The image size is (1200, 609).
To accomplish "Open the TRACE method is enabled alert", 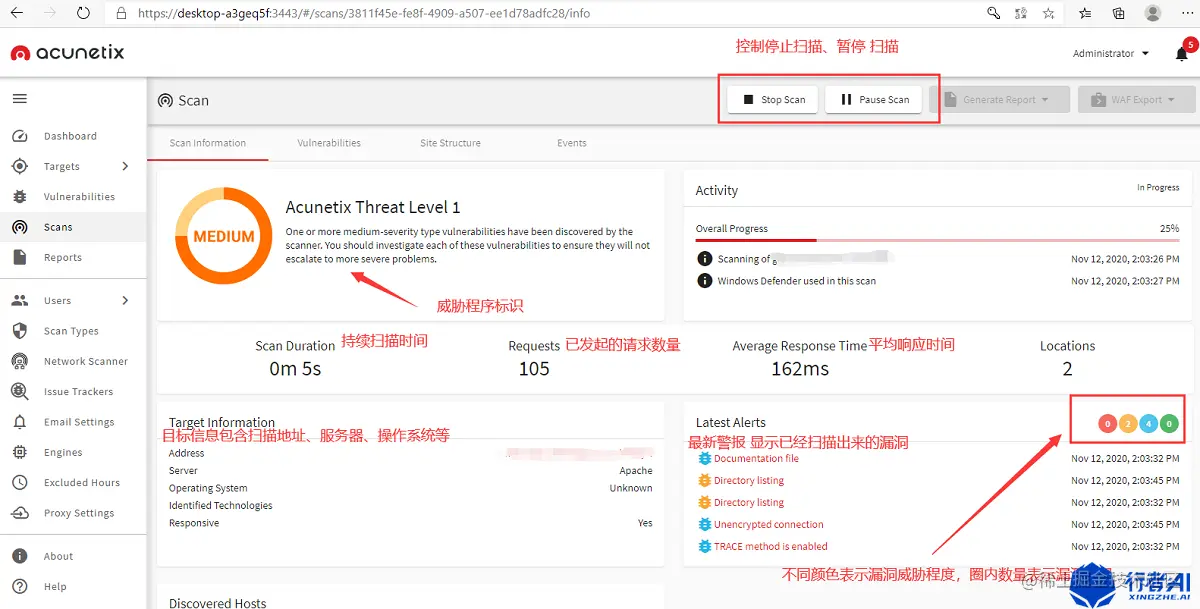I will click(x=771, y=547).
